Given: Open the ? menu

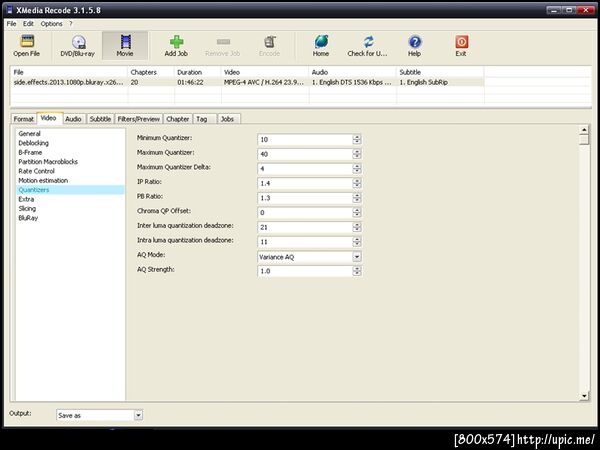Looking at the screenshot, I should [70, 24].
